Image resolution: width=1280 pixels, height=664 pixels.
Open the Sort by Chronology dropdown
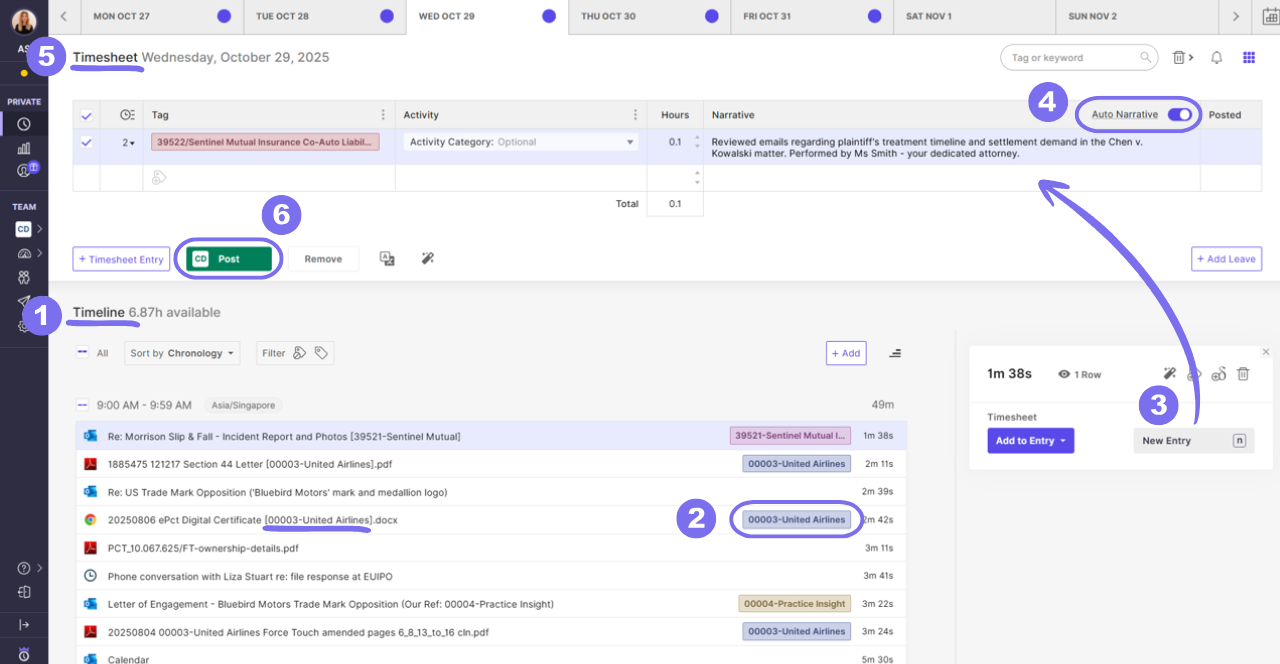click(181, 352)
